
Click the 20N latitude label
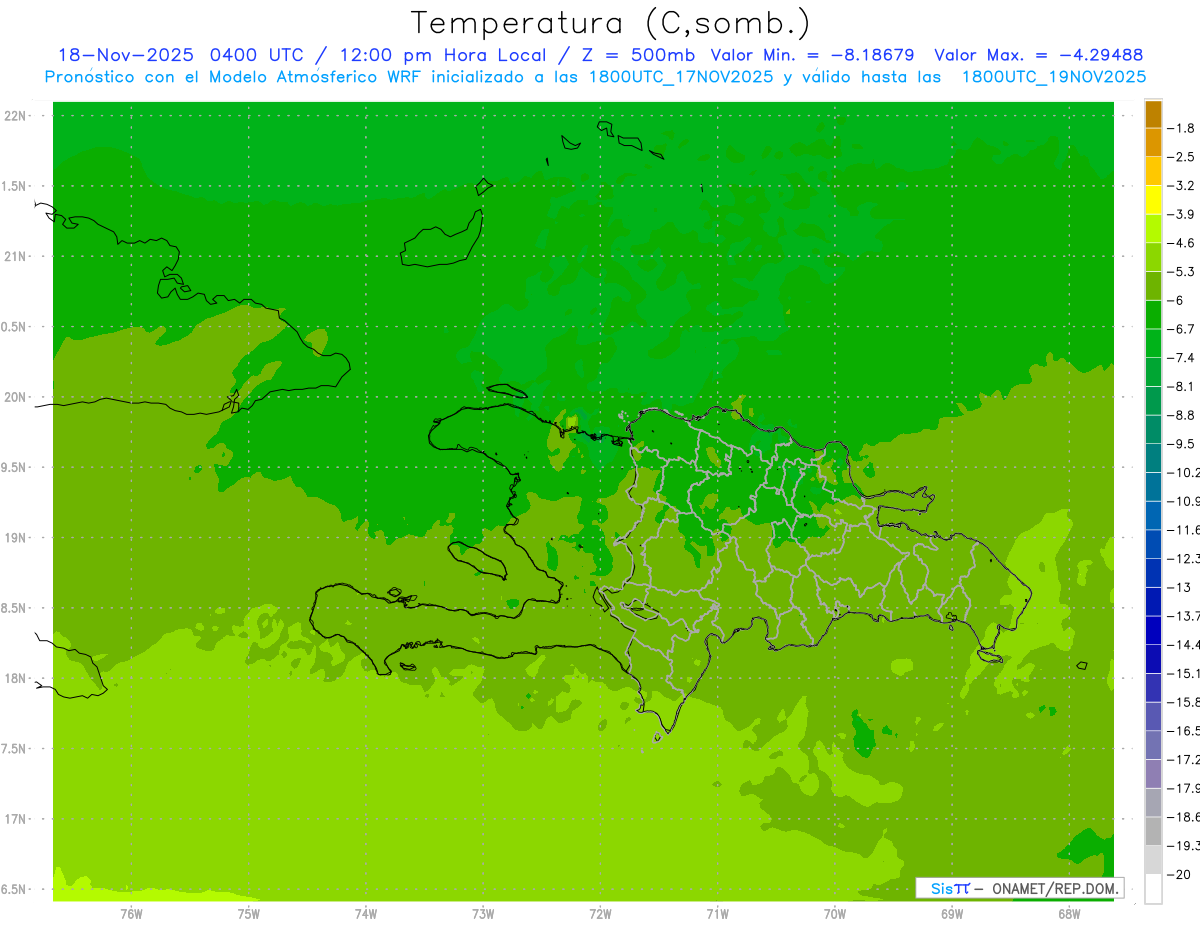pyautogui.click(x=16, y=397)
